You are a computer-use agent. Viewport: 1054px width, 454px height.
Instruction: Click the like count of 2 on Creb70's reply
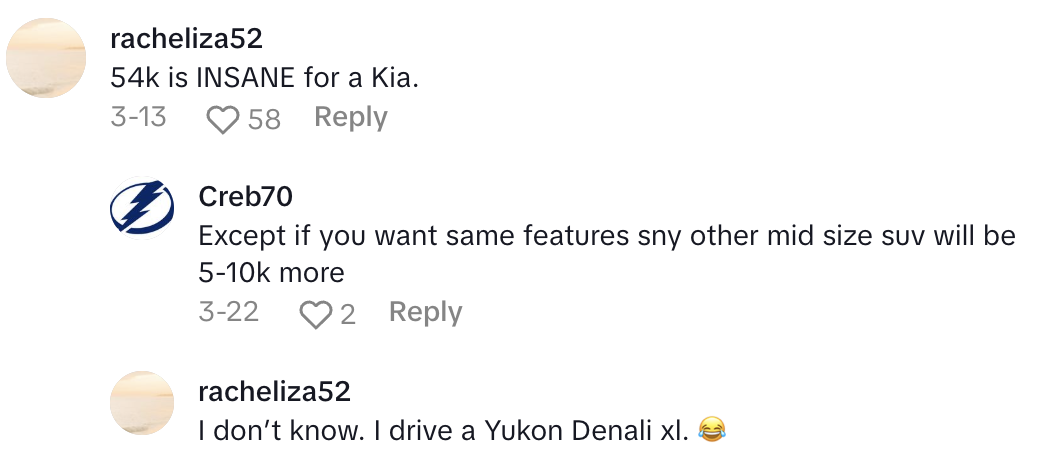348,315
